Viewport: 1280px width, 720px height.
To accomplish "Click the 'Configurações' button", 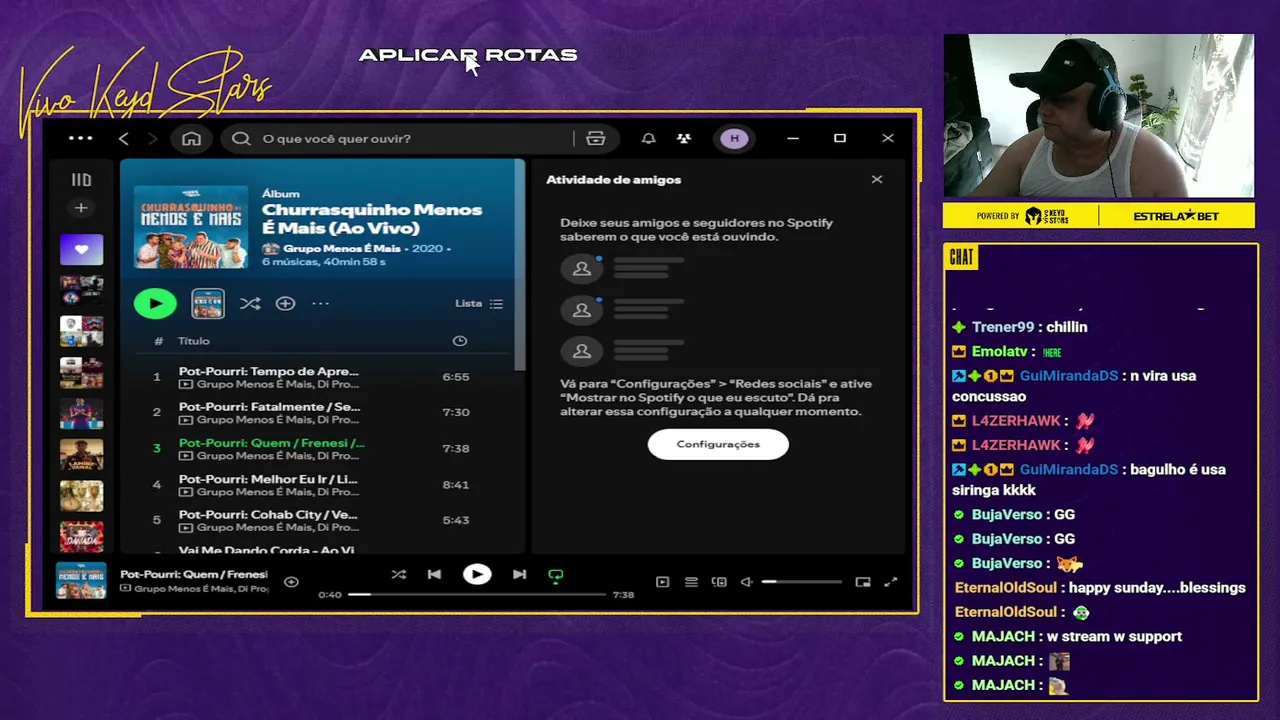I will click(718, 444).
